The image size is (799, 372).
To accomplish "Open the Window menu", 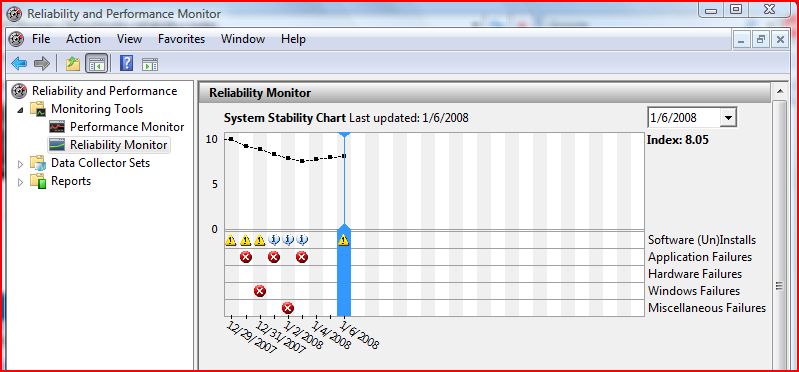I will click(243, 39).
